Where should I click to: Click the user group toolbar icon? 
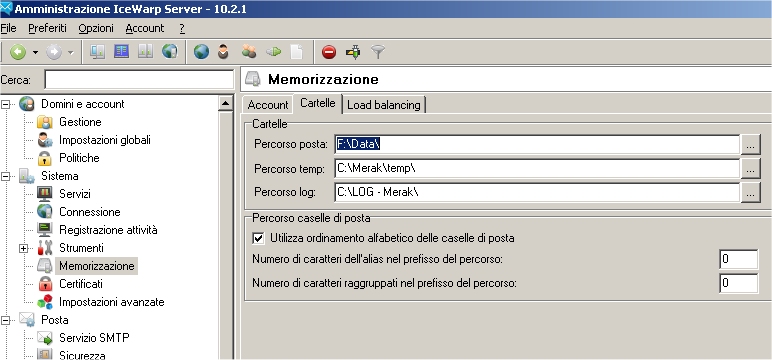tap(249, 51)
